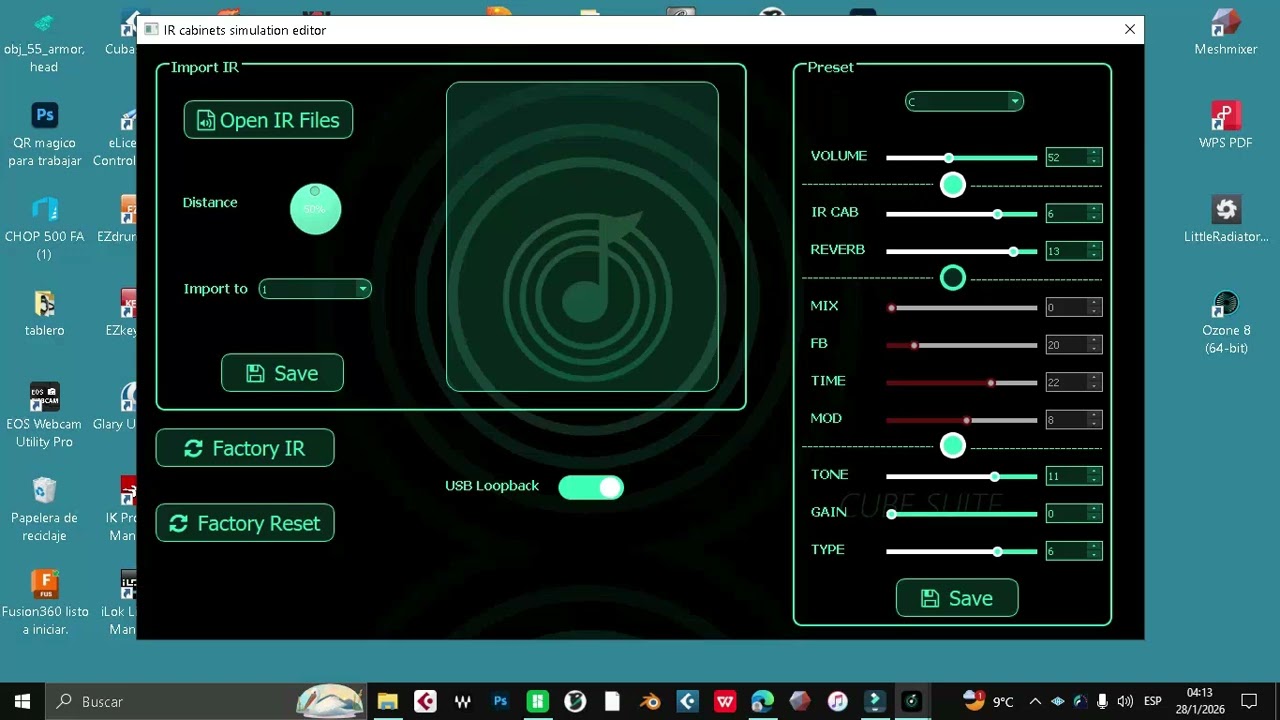Save the preset settings in Preset panel
This screenshot has height=720, width=1280.
957,598
